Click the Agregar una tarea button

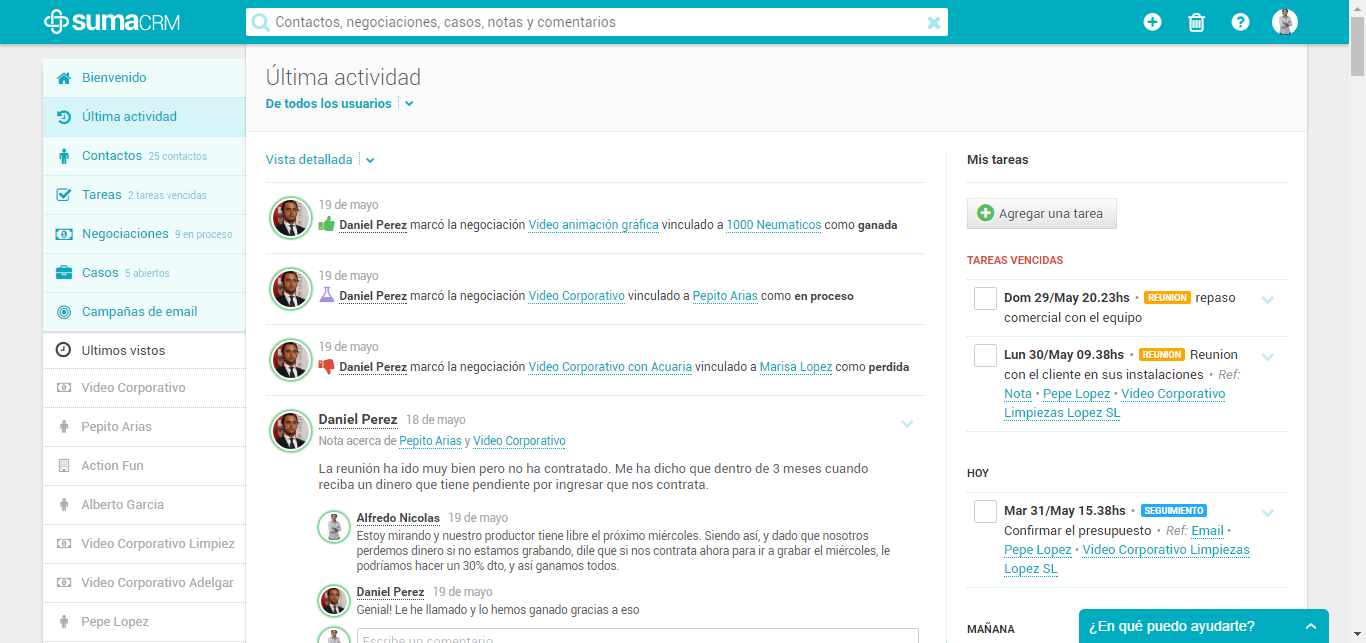point(1042,214)
